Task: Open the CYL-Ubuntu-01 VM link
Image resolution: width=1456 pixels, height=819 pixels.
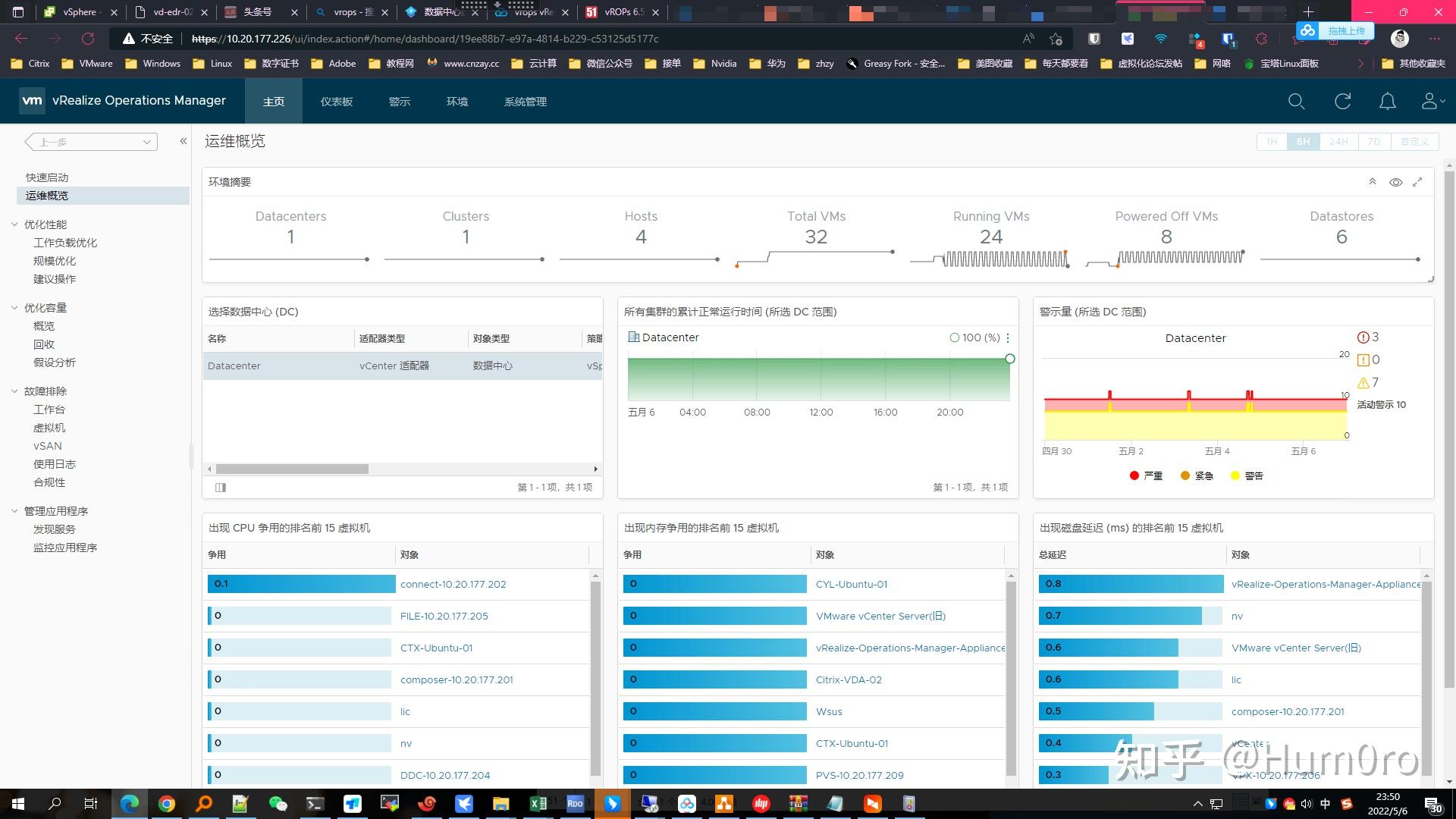Action: 851,584
